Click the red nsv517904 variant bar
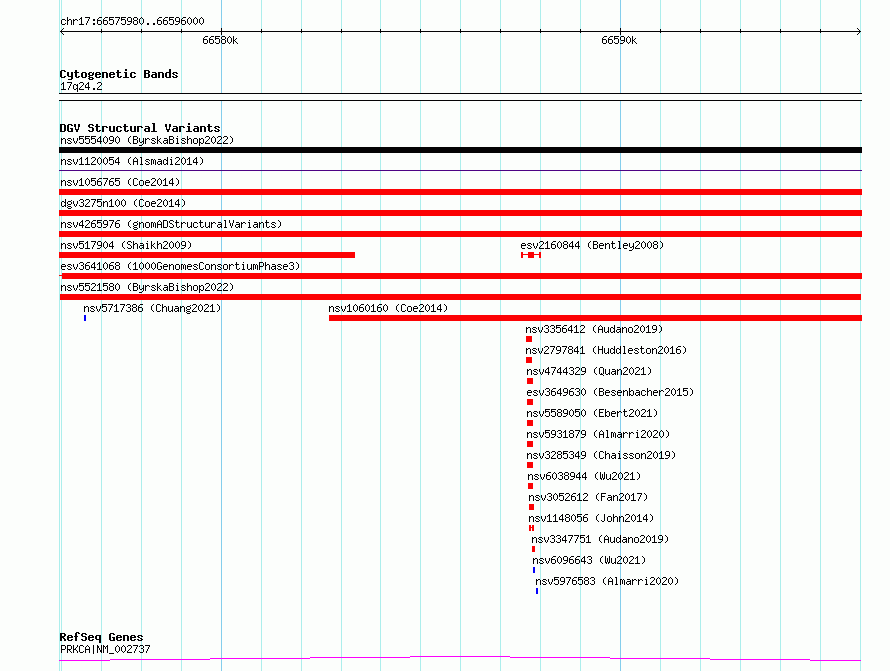This screenshot has height=671, width=890. pyautogui.click(x=207, y=255)
